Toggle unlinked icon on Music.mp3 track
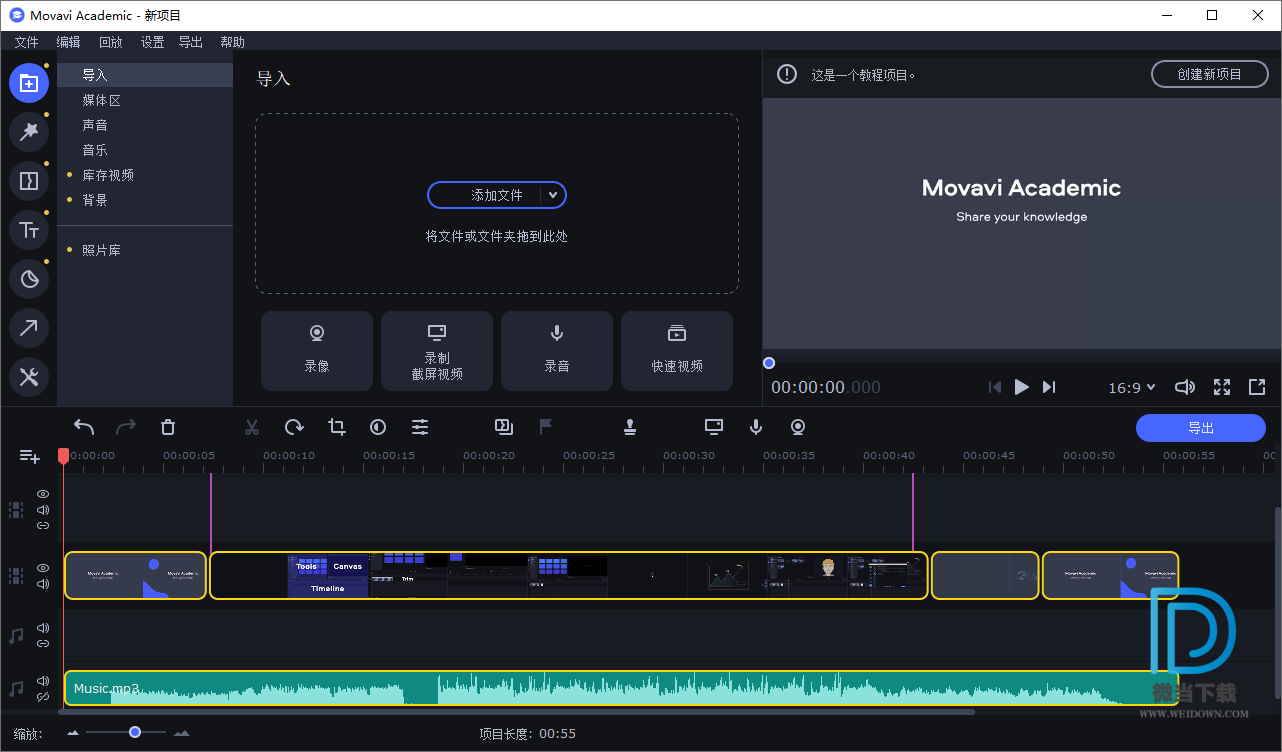This screenshot has height=752, width=1282. pos(43,697)
